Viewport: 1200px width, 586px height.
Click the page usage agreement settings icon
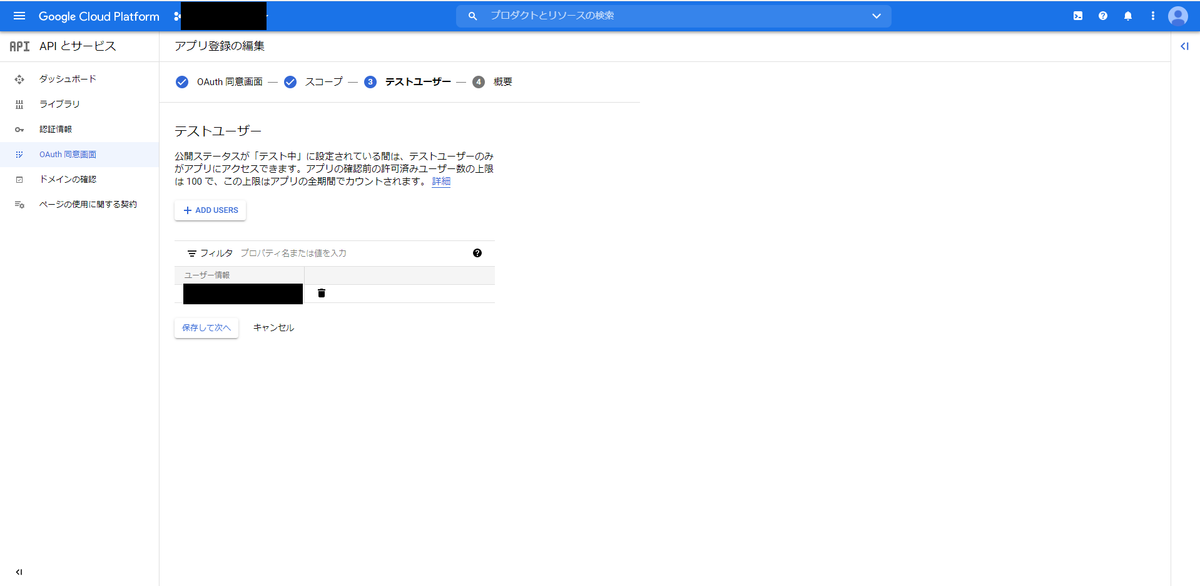click(x=19, y=204)
